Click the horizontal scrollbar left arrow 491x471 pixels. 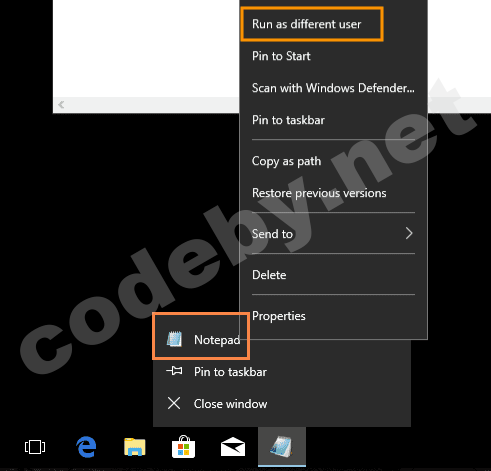tap(61, 105)
